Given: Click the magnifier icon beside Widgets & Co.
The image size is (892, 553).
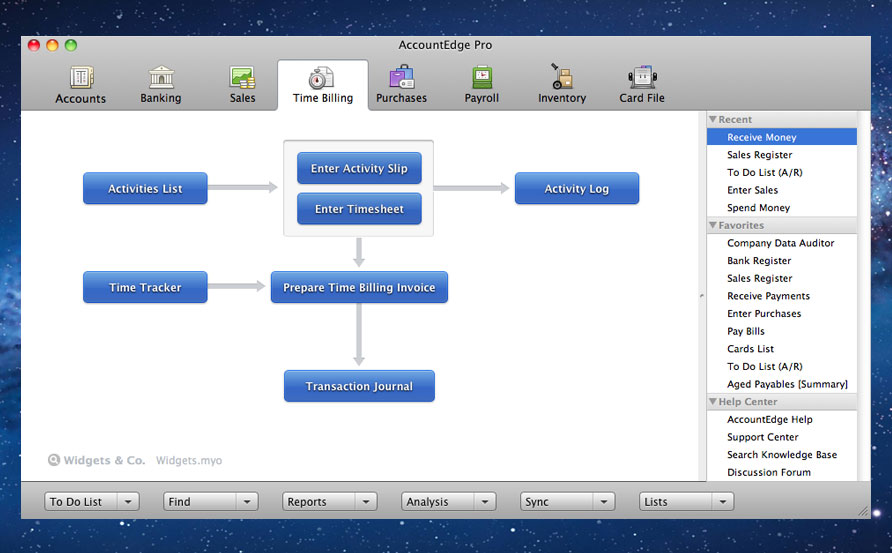Looking at the screenshot, I should click(53, 460).
